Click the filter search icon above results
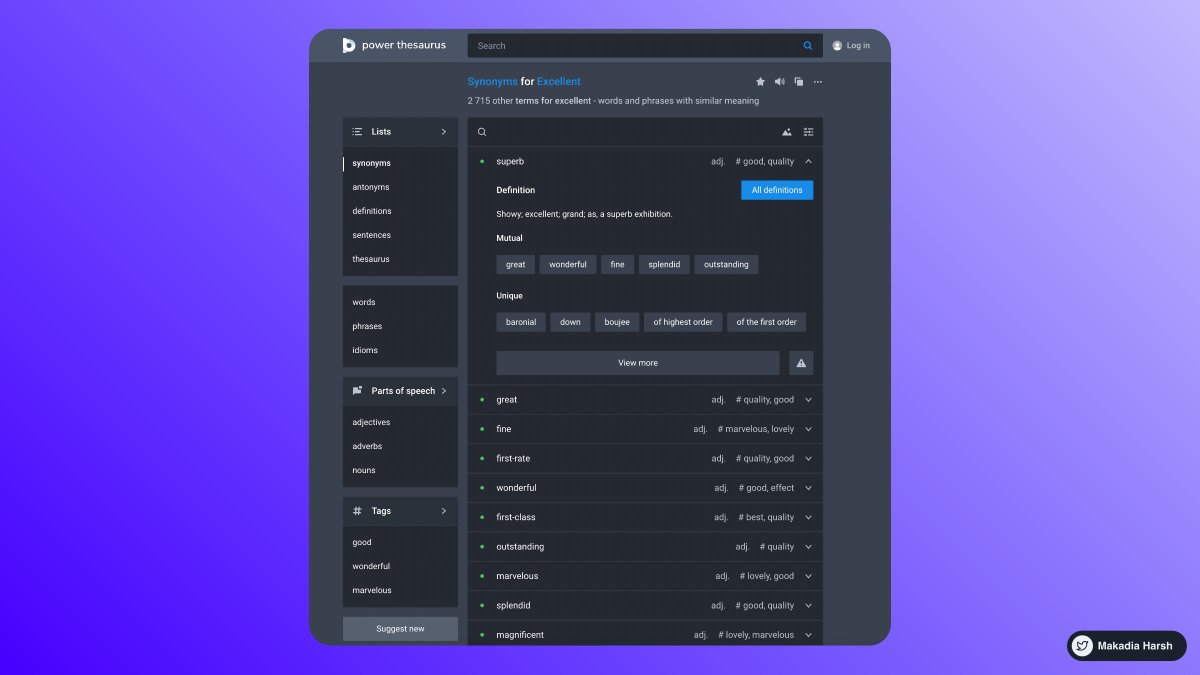 pos(482,132)
